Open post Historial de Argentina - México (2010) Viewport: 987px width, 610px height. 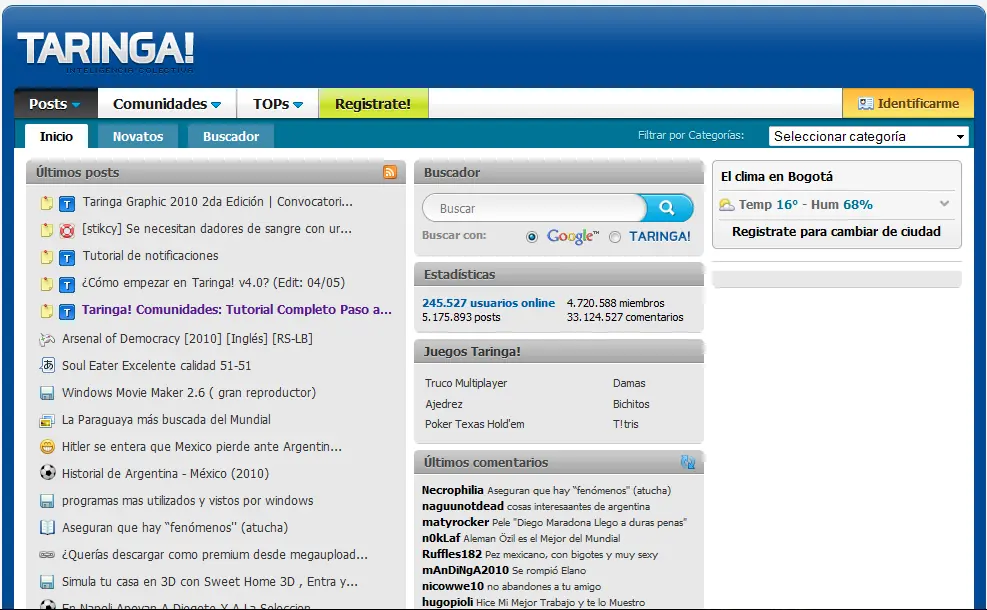coord(166,473)
